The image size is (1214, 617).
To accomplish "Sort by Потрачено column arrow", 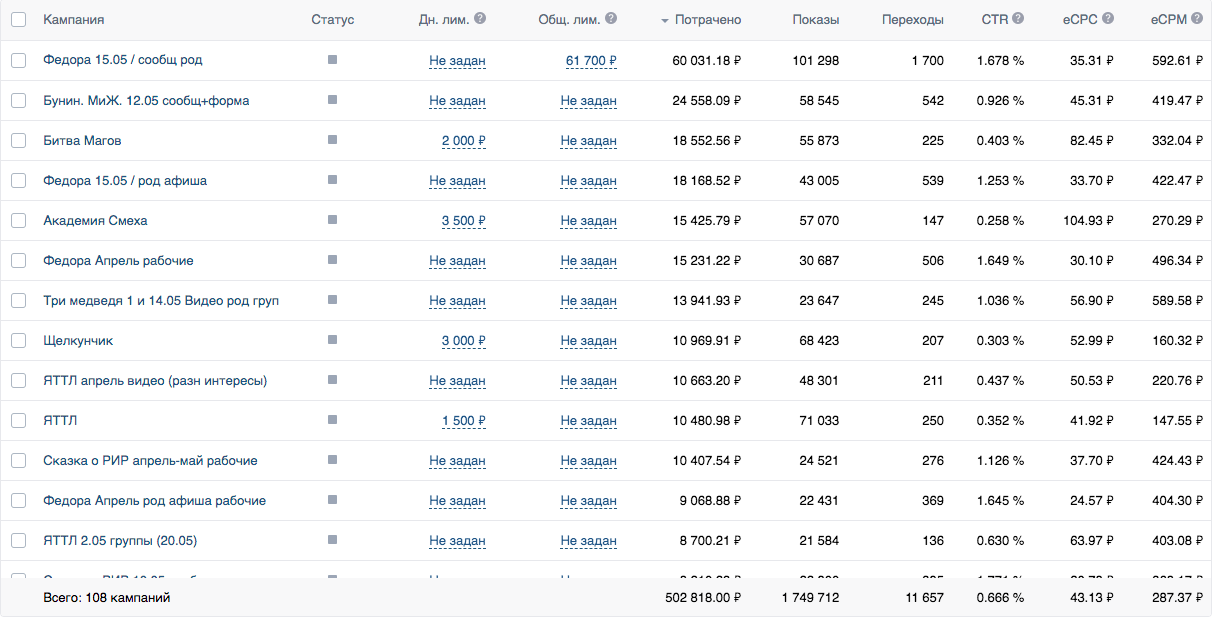I will 665,21.
